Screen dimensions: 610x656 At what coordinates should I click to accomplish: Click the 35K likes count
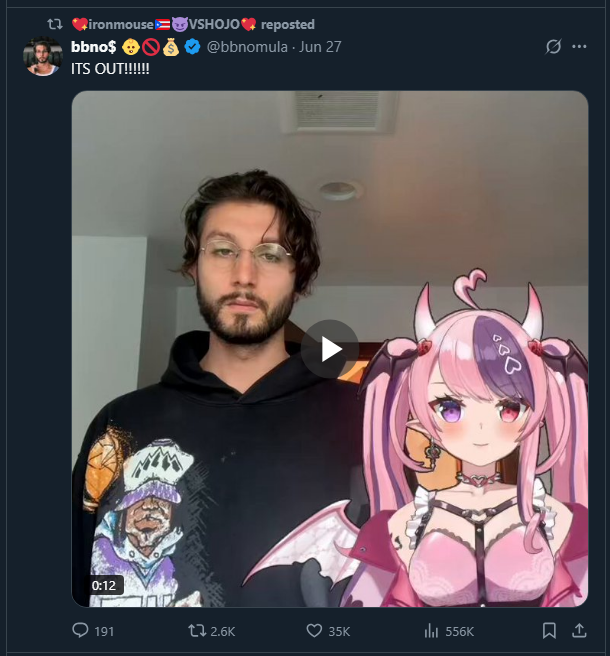(x=339, y=631)
